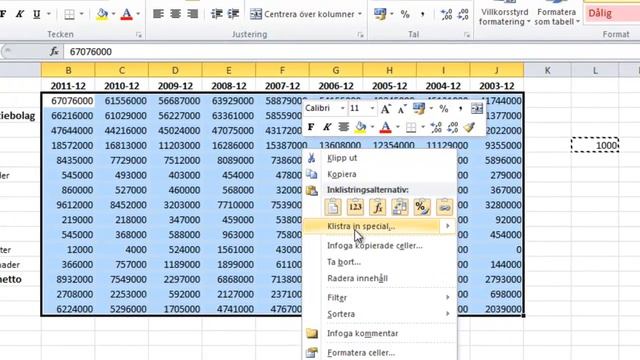Open Calibri font box in mini toolbar
The height and width of the screenshot is (360, 640).
click(x=326, y=108)
